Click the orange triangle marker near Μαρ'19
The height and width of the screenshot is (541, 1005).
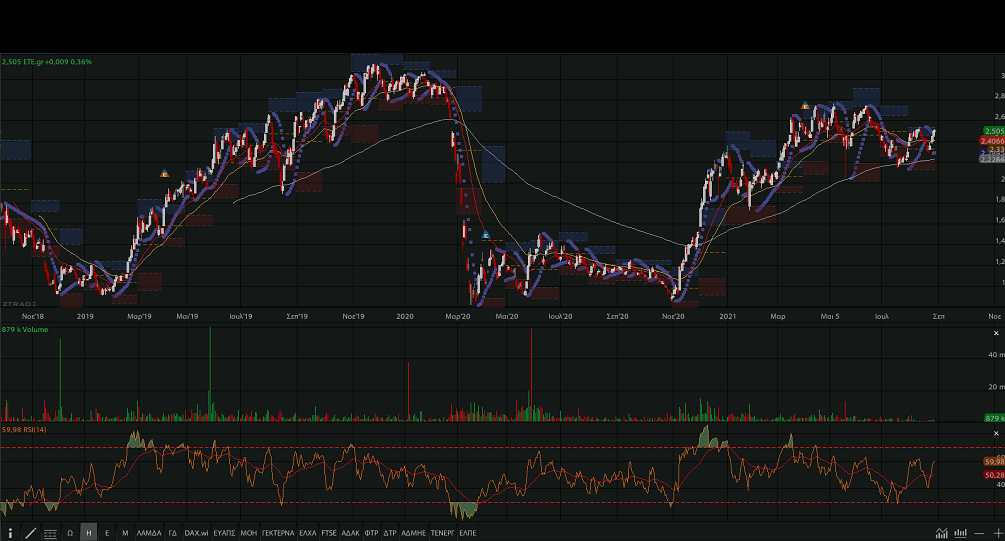coord(165,174)
